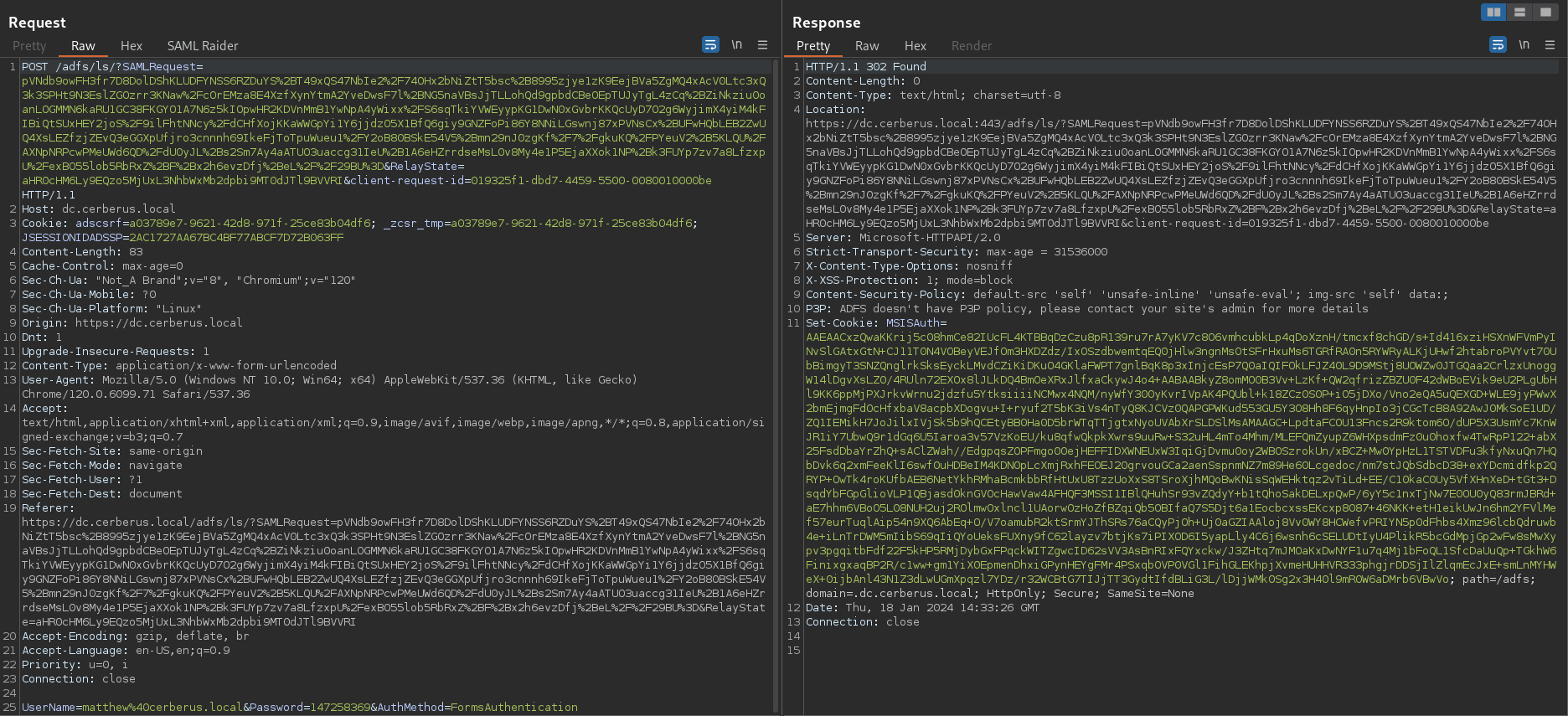
Task: Open the Response Render tab
Action: point(972,46)
